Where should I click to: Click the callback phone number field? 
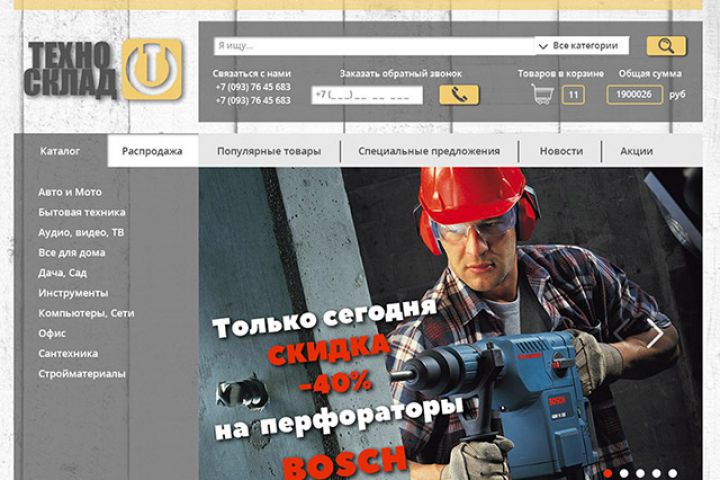tap(367, 95)
